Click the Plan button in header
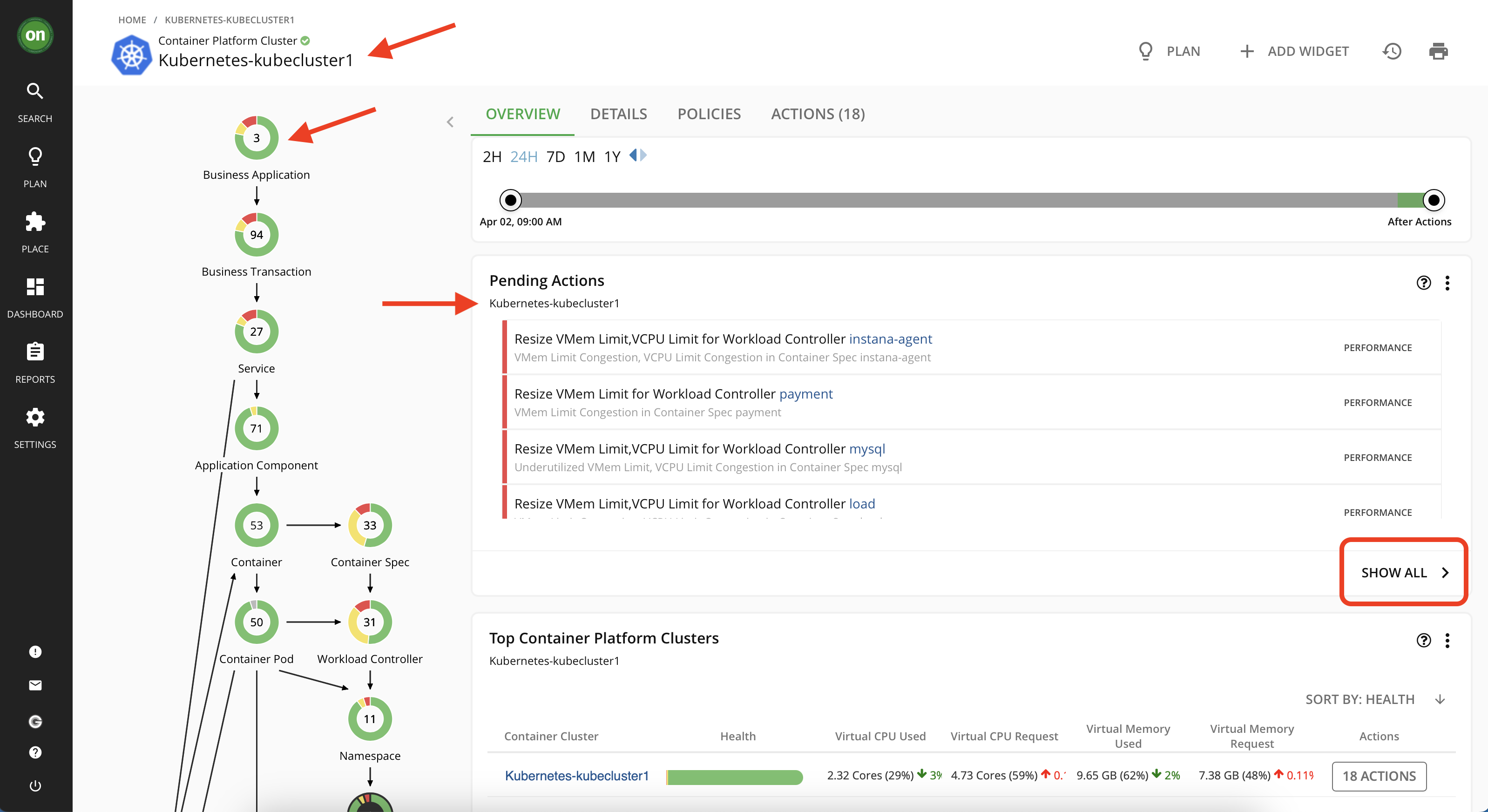This screenshot has width=1488, height=812. (x=1169, y=51)
